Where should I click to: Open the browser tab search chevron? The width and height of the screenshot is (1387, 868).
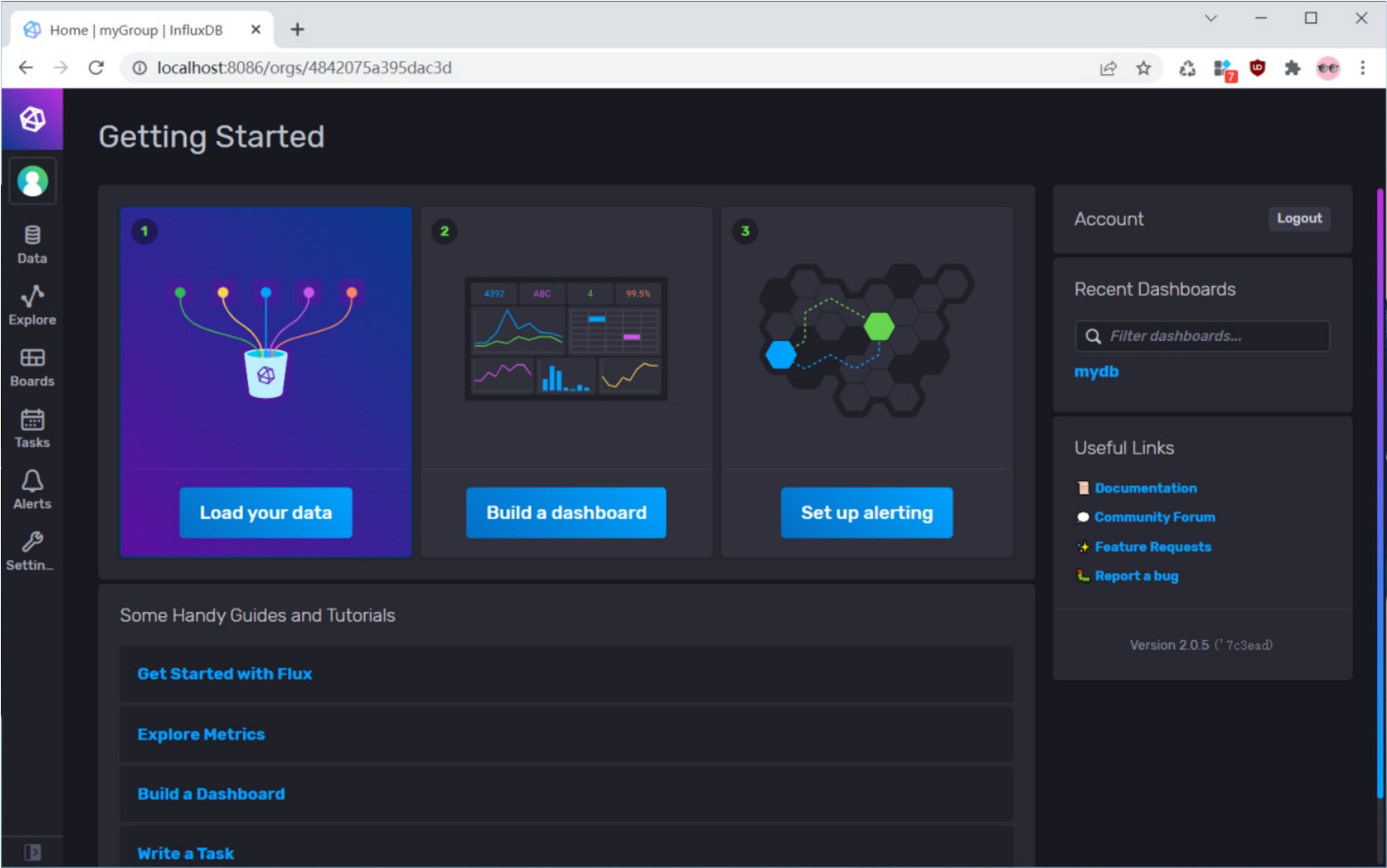(1210, 19)
